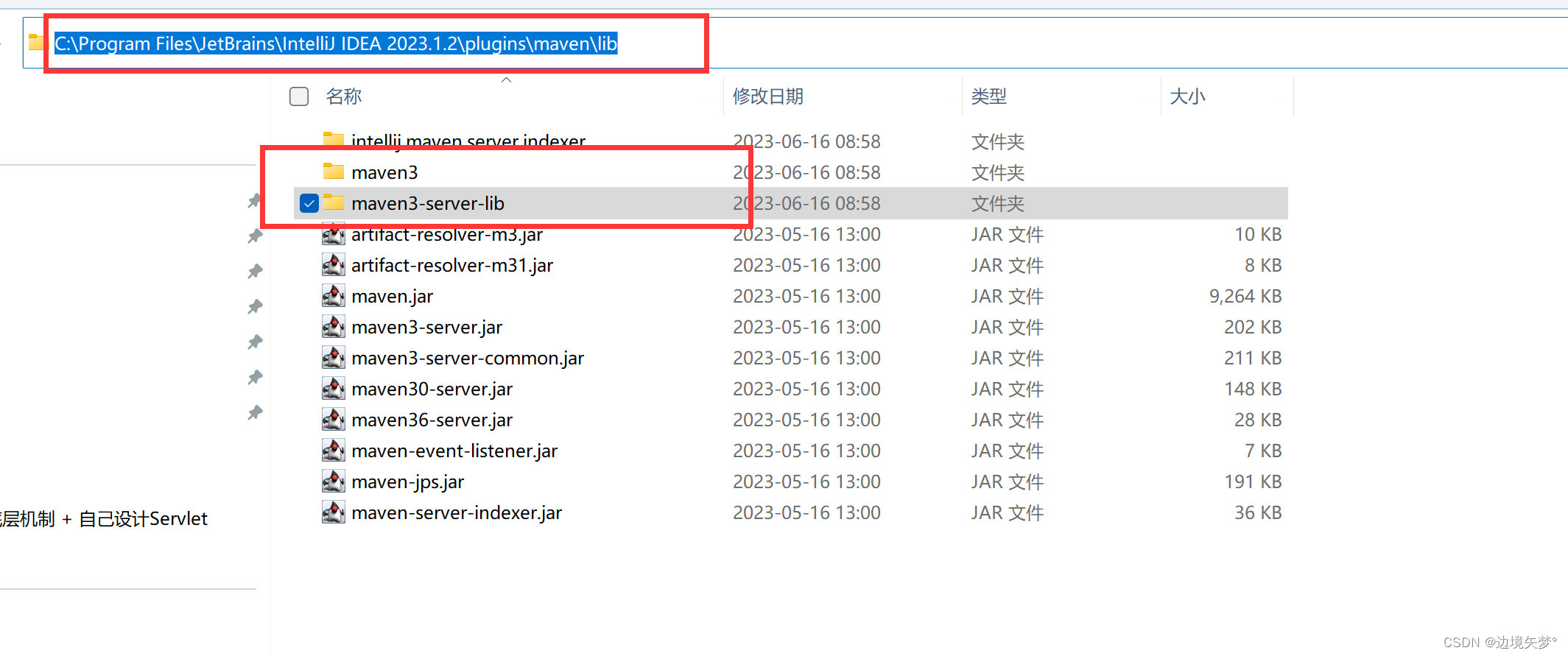This screenshot has height=656, width=1568.
Task: Select the artifact-resolver-m3.jar file name
Action: (447, 234)
